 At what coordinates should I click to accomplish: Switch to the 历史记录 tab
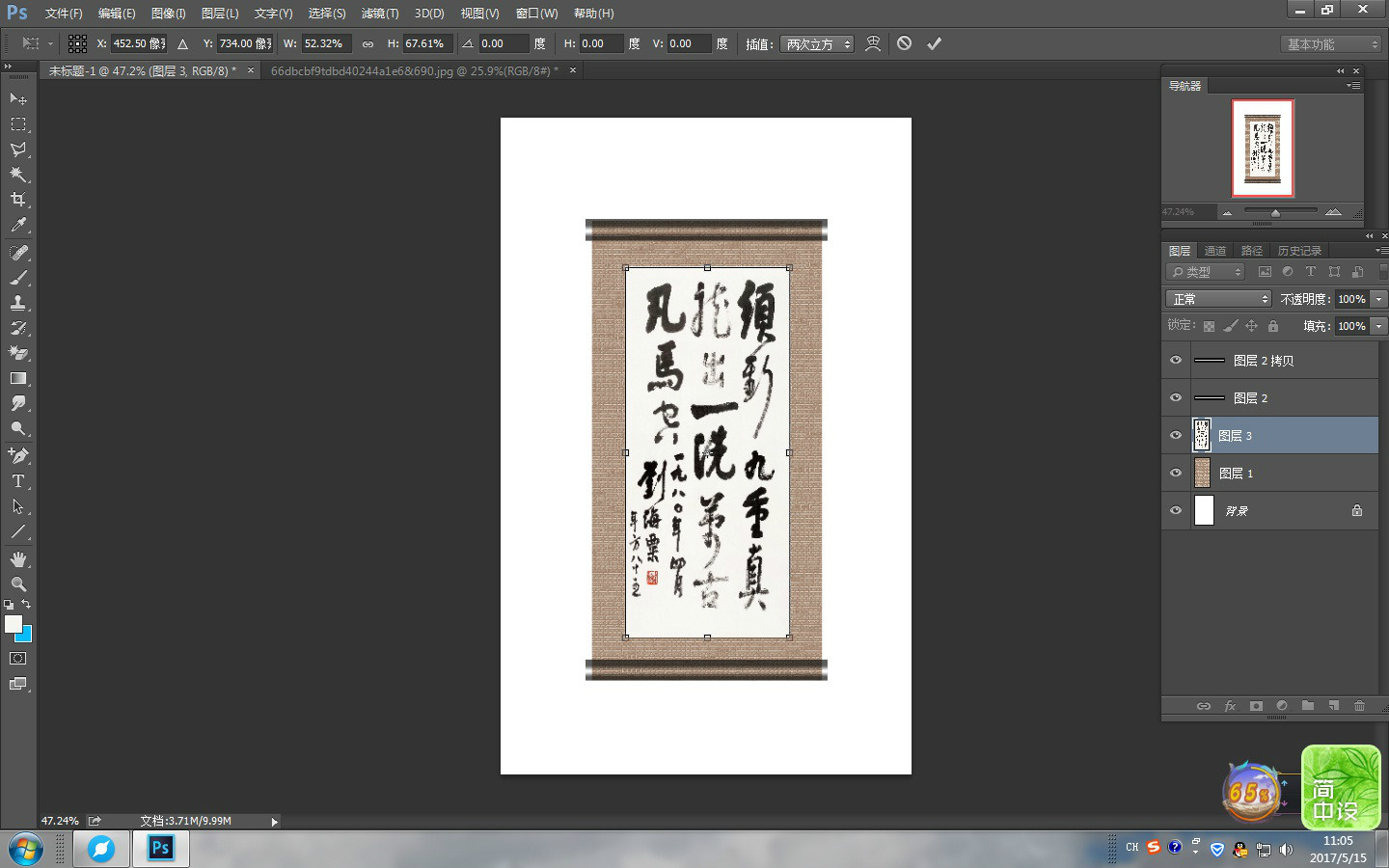pyautogui.click(x=1299, y=251)
